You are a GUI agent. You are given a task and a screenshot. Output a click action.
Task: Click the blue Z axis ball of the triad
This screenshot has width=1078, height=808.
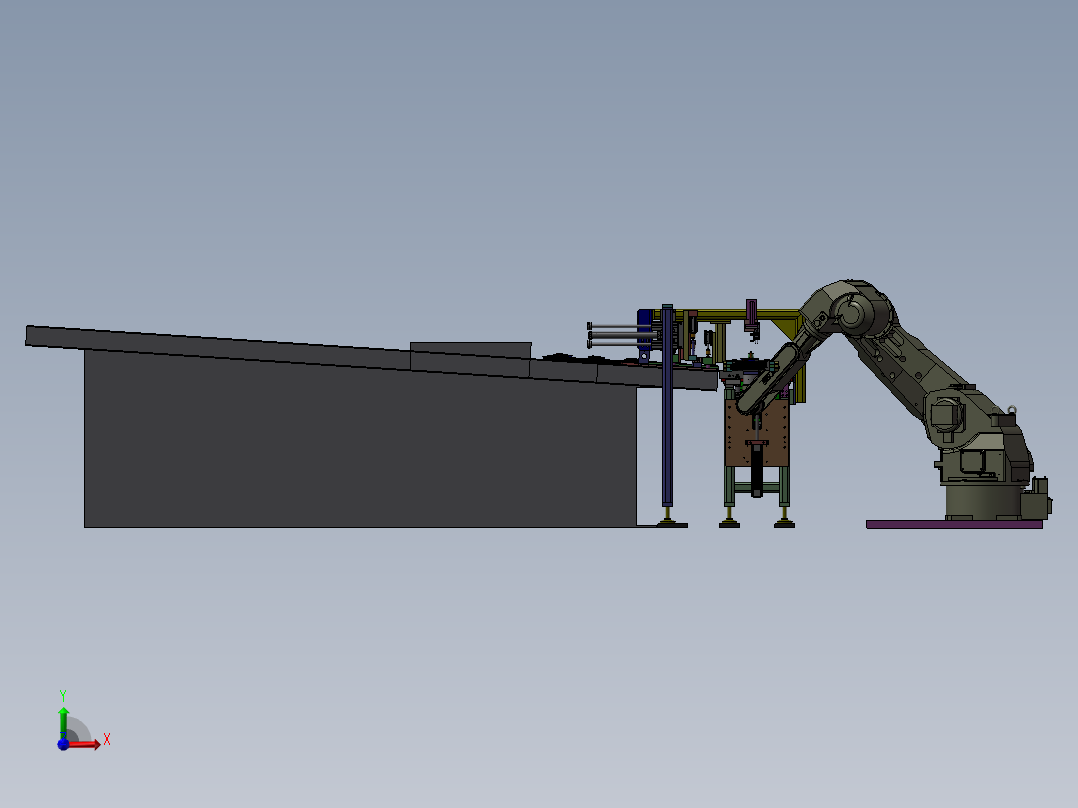pos(63,745)
